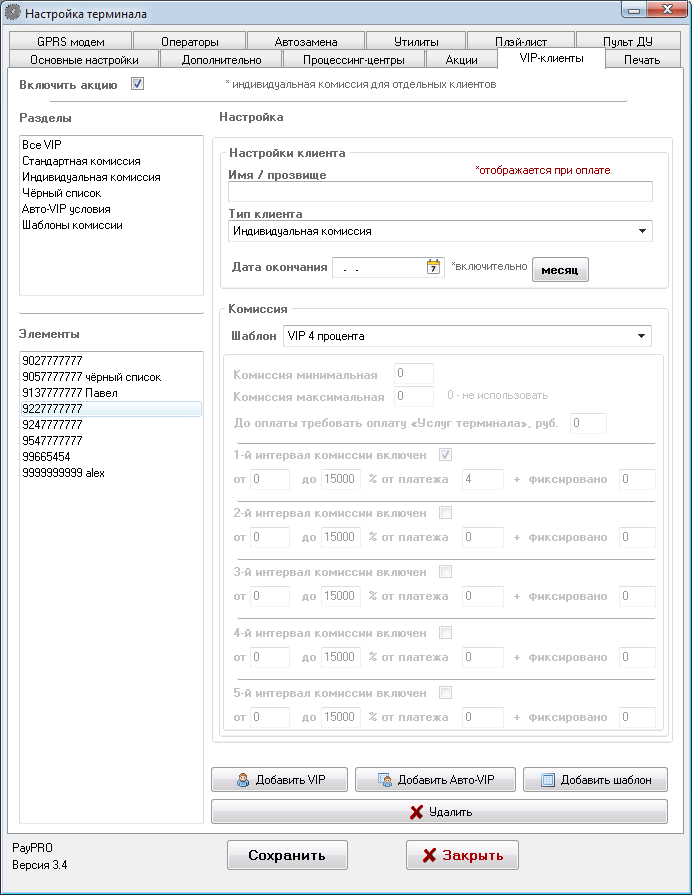Save settings with the Сохранить button

[x=287, y=855]
